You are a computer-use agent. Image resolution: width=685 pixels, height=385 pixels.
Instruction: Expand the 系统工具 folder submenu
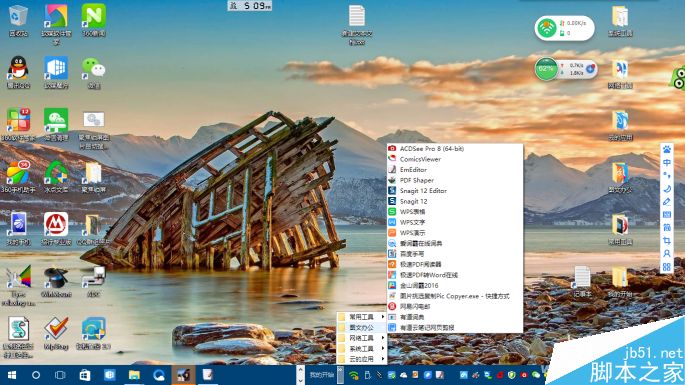(x=361, y=348)
